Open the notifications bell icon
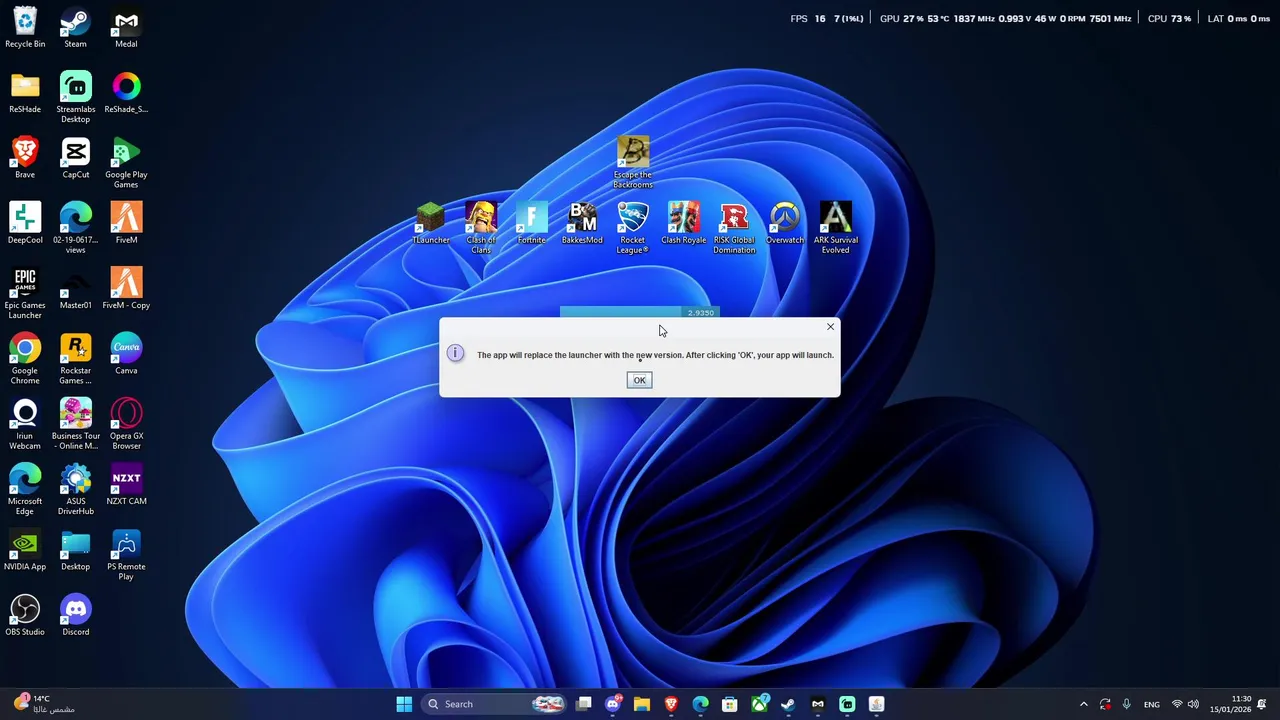 coord(1262,704)
